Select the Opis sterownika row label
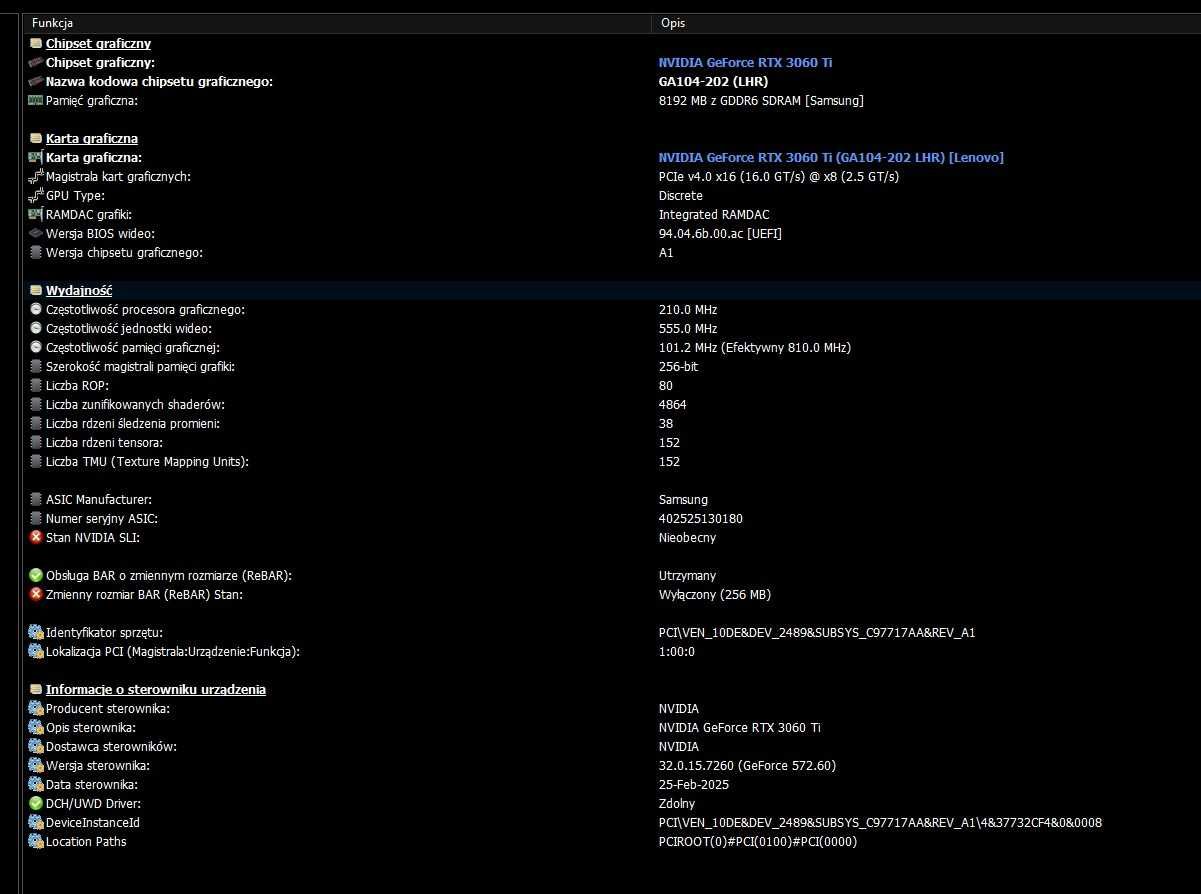1201x894 pixels. [x=91, y=727]
